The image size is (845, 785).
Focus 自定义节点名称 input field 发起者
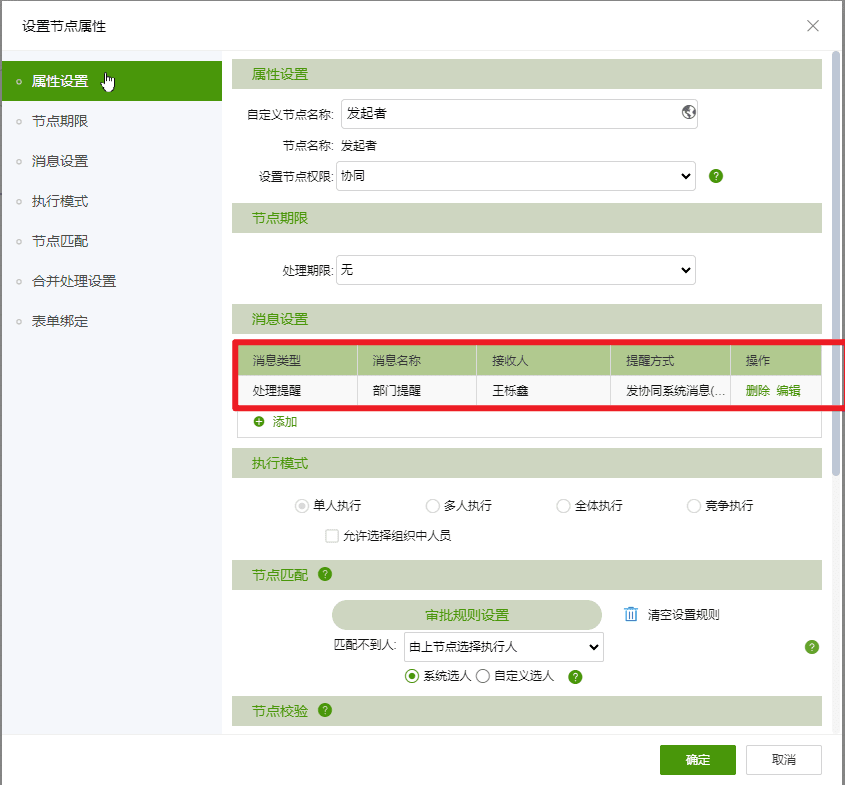[520, 114]
